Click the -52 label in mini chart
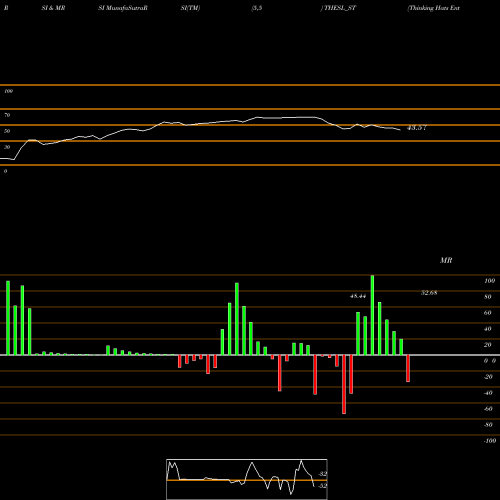500x500 pixels. [322, 486]
